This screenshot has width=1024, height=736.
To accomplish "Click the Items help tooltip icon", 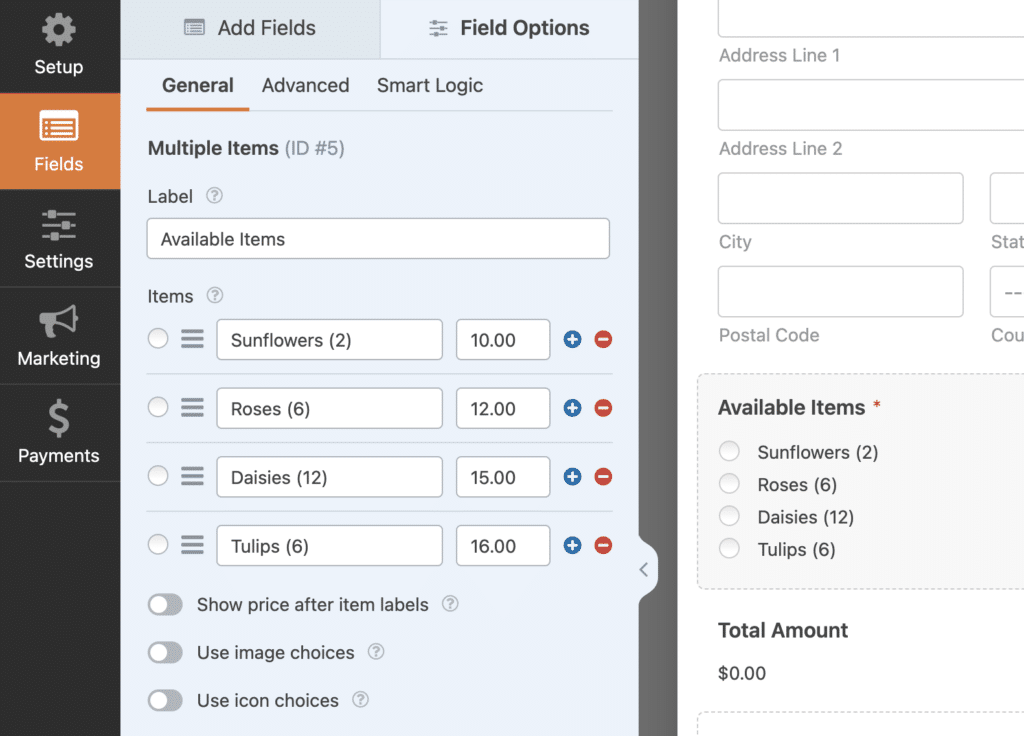I will tap(213, 296).
